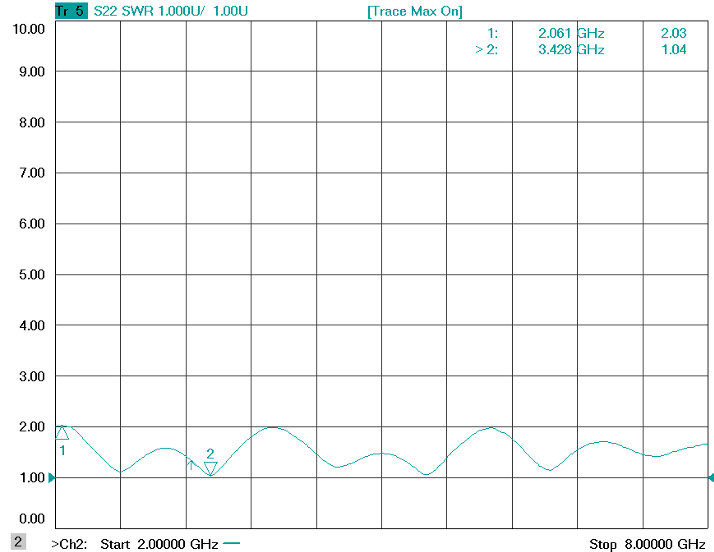Click the right reference level arrow marker
The height and width of the screenshot is (552, 714).
[x=711, y=477]
